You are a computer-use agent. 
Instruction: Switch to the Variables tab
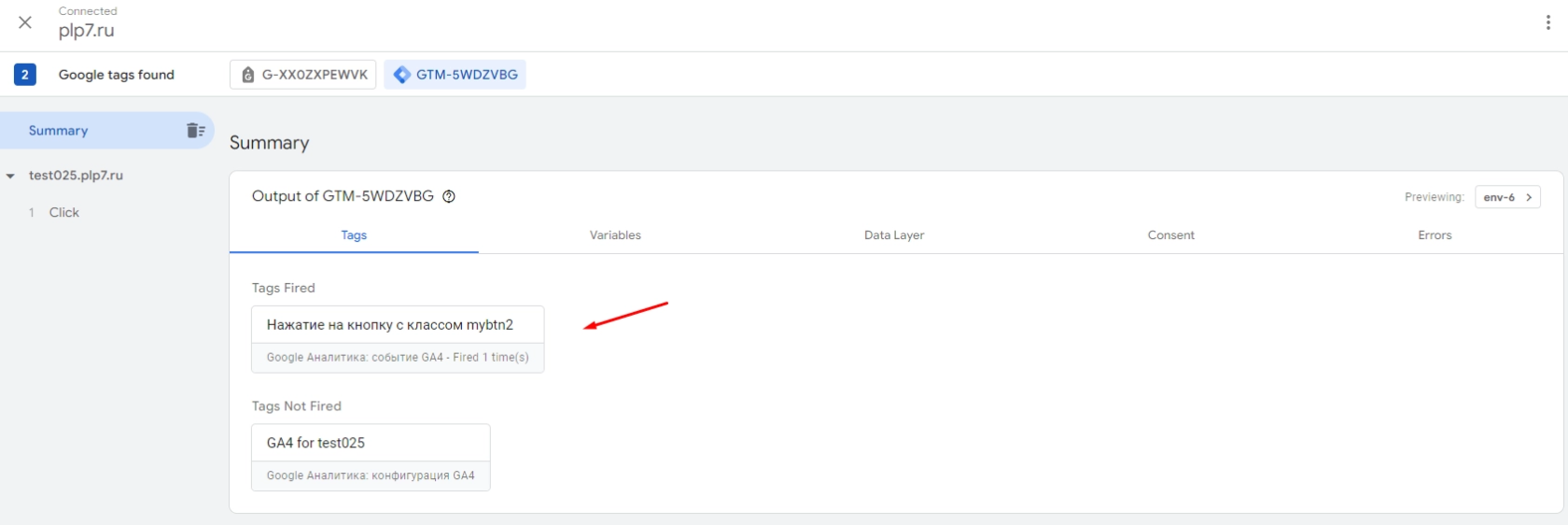(615, 235)
